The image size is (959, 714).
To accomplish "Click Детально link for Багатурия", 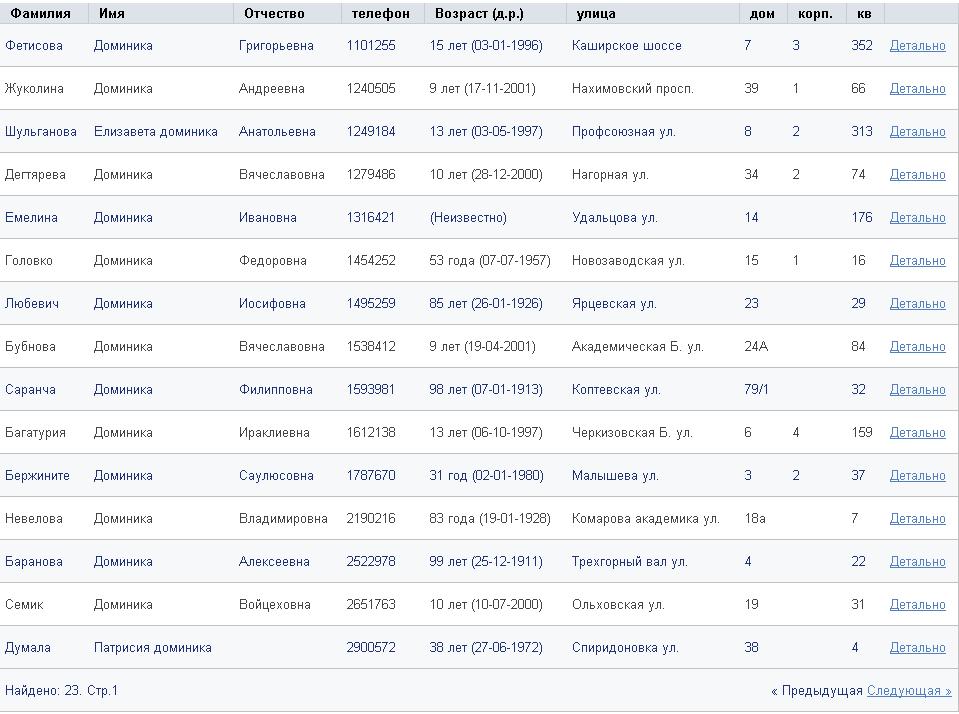I will pyautogui.click(x=917, y=433).
